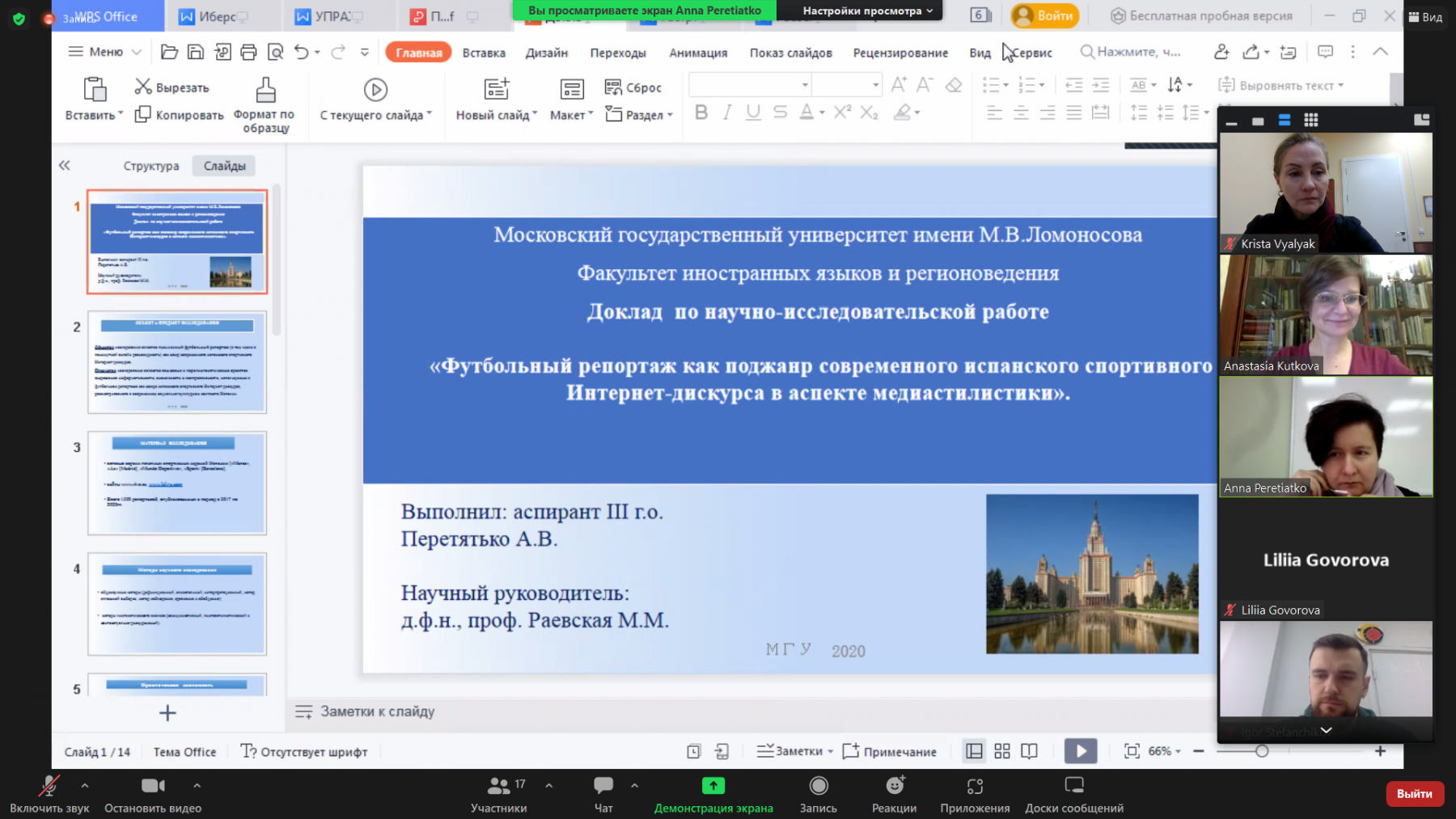Click Копировать copy button
The image size is (1456, 819).
(x=179, y=115)
